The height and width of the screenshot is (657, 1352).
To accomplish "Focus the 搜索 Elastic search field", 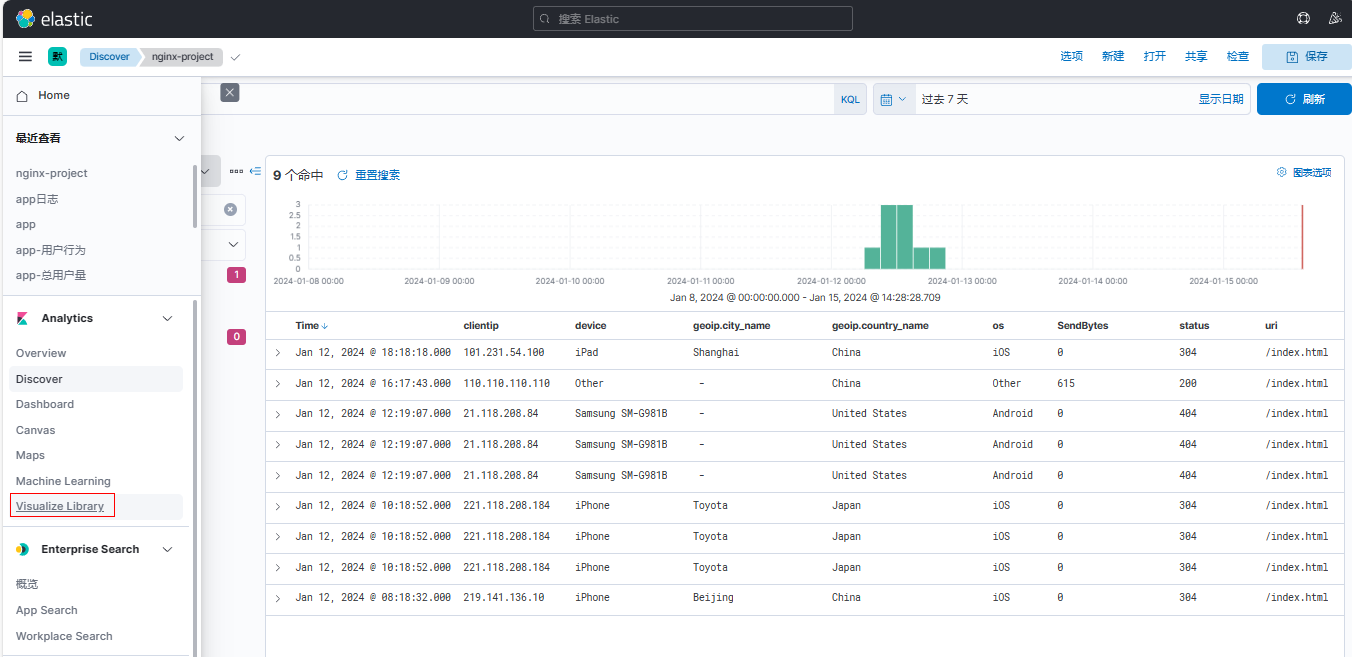I will pos(692,19).
